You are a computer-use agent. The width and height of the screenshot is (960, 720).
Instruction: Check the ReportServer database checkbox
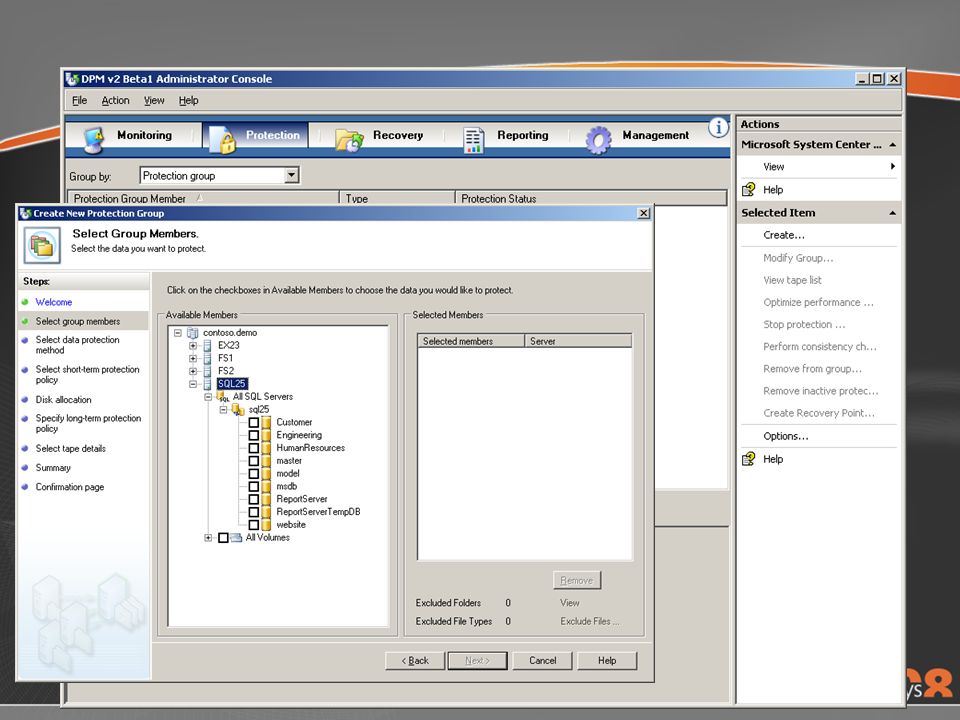pos(253,500)
